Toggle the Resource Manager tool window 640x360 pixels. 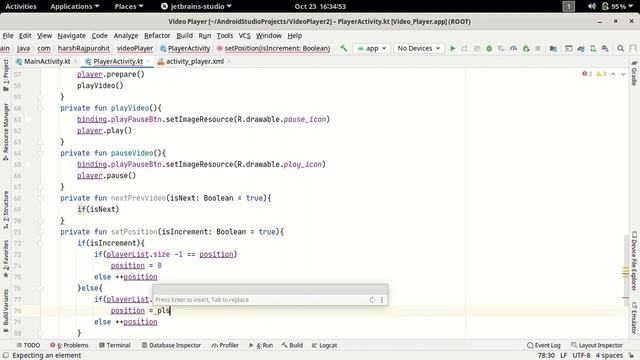click(6, 131)
